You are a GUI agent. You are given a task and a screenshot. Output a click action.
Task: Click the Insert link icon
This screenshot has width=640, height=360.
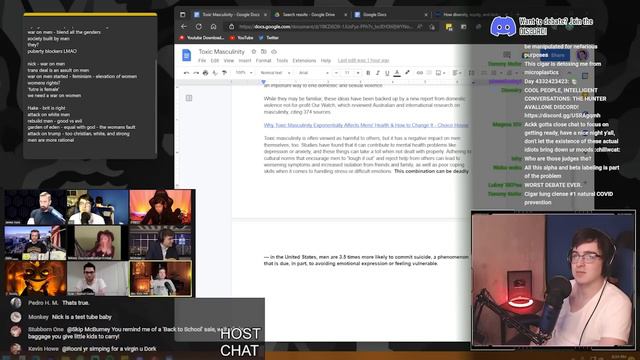[420, 73]
